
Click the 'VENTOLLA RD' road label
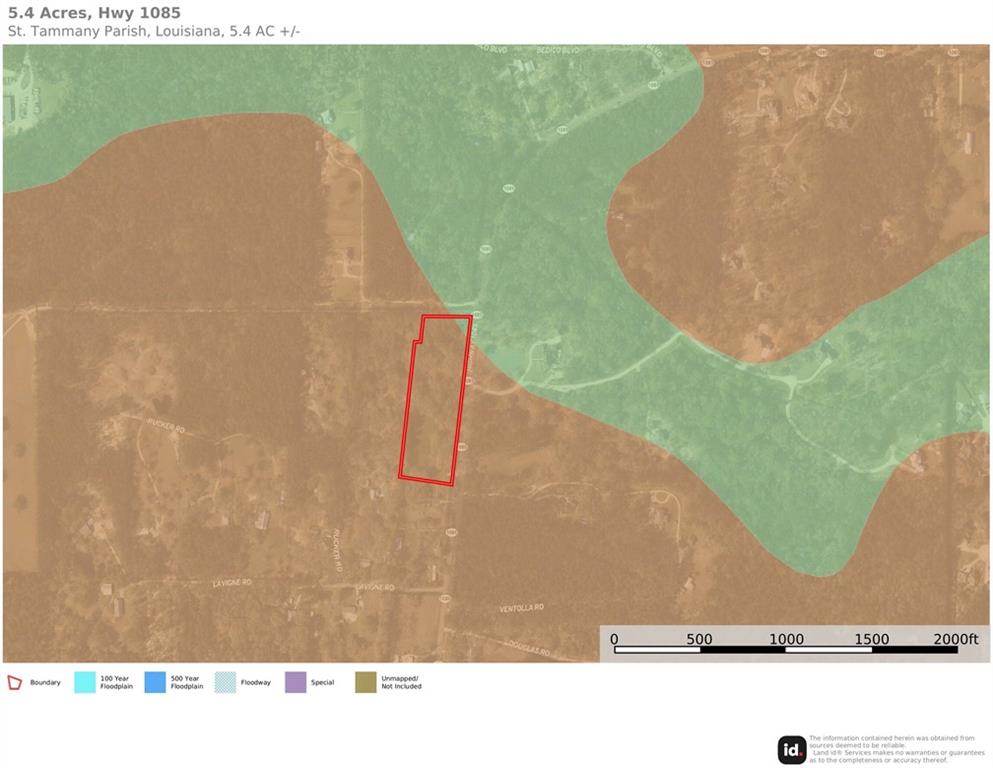(521, 608)
